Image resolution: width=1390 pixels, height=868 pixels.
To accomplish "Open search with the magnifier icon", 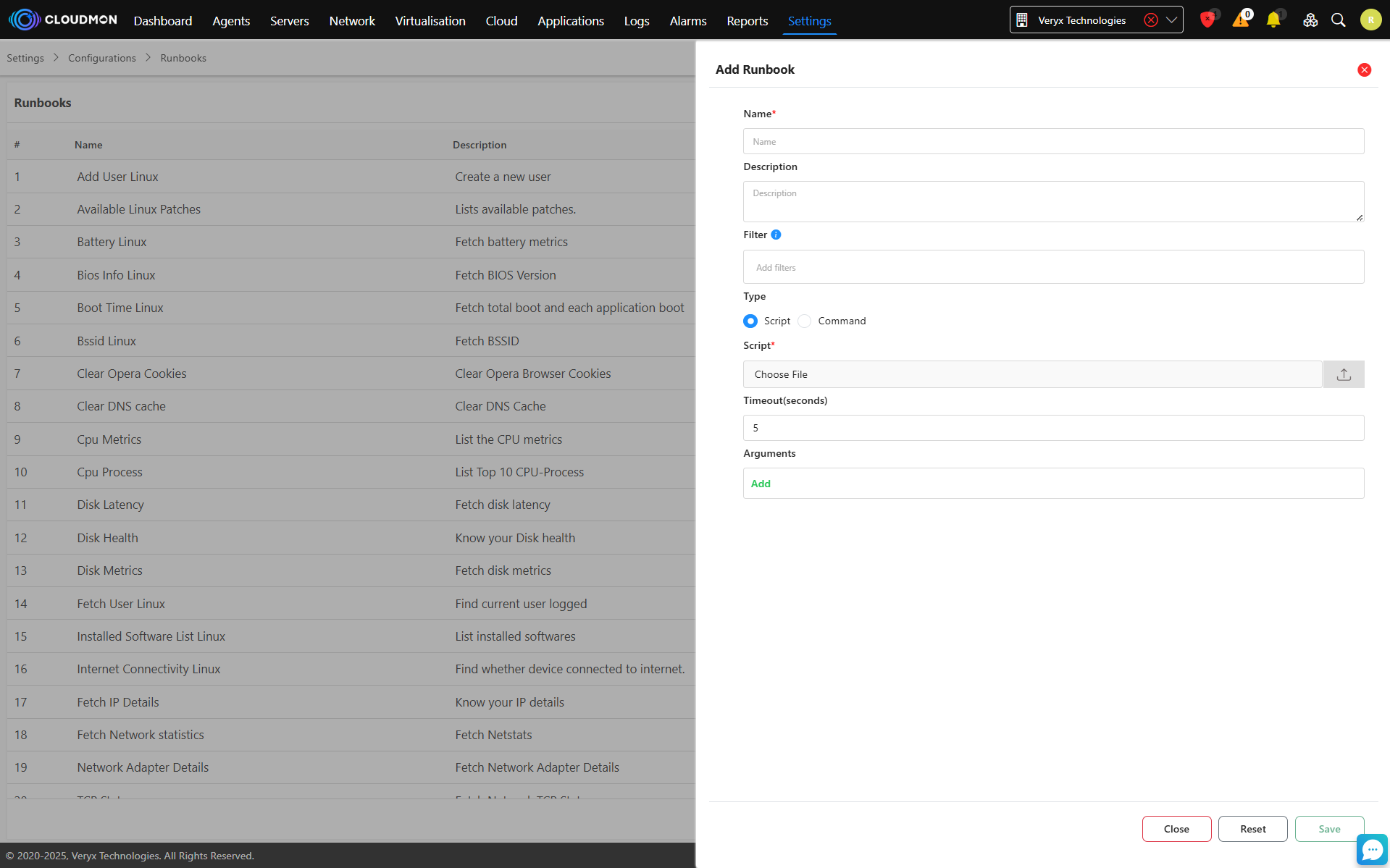I will click(x=1339, y=20).
